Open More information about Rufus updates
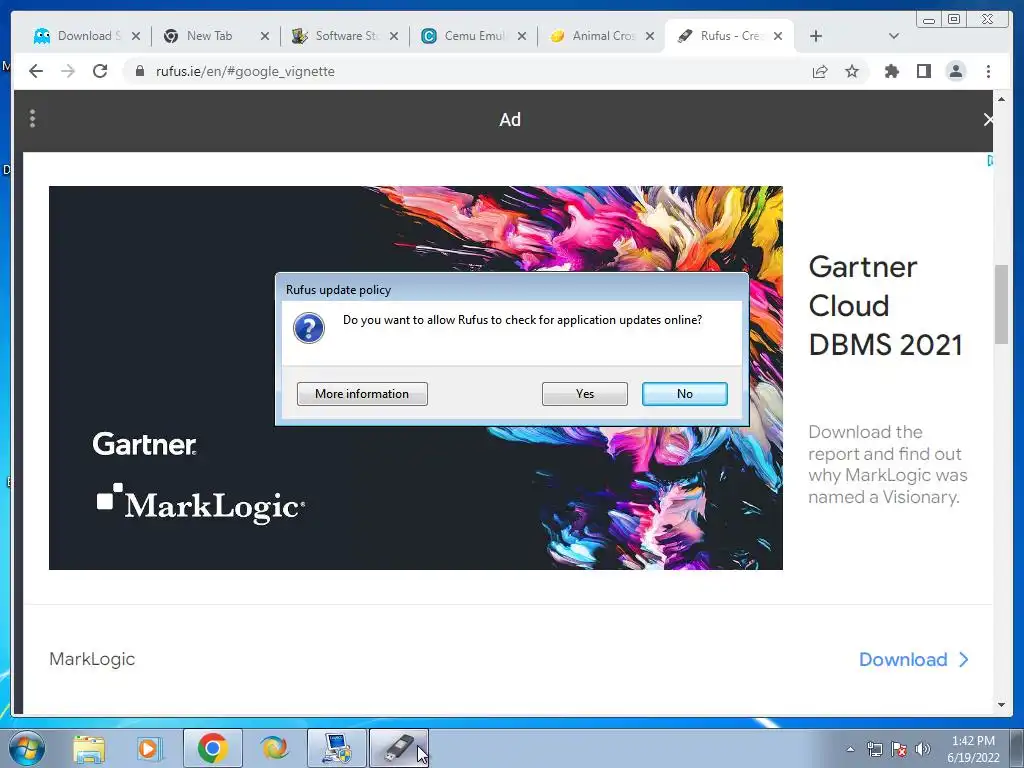This screenshot has height=768, width=1024. [362, 394]
